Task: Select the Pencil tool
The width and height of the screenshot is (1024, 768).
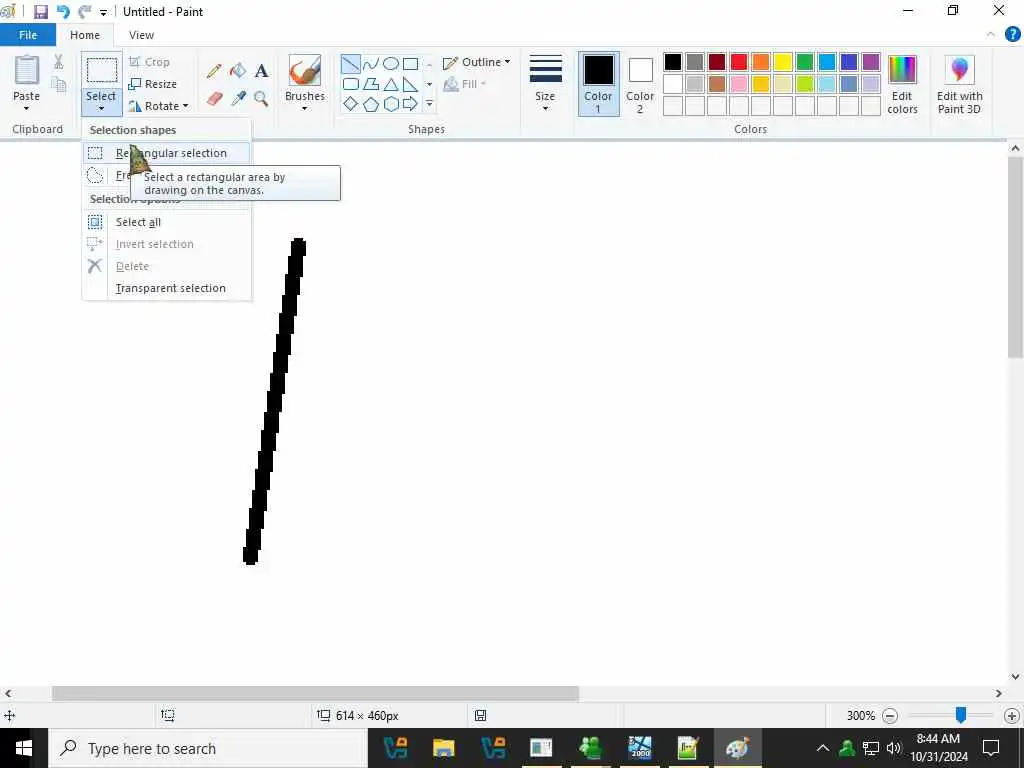Action: [214, 71]
